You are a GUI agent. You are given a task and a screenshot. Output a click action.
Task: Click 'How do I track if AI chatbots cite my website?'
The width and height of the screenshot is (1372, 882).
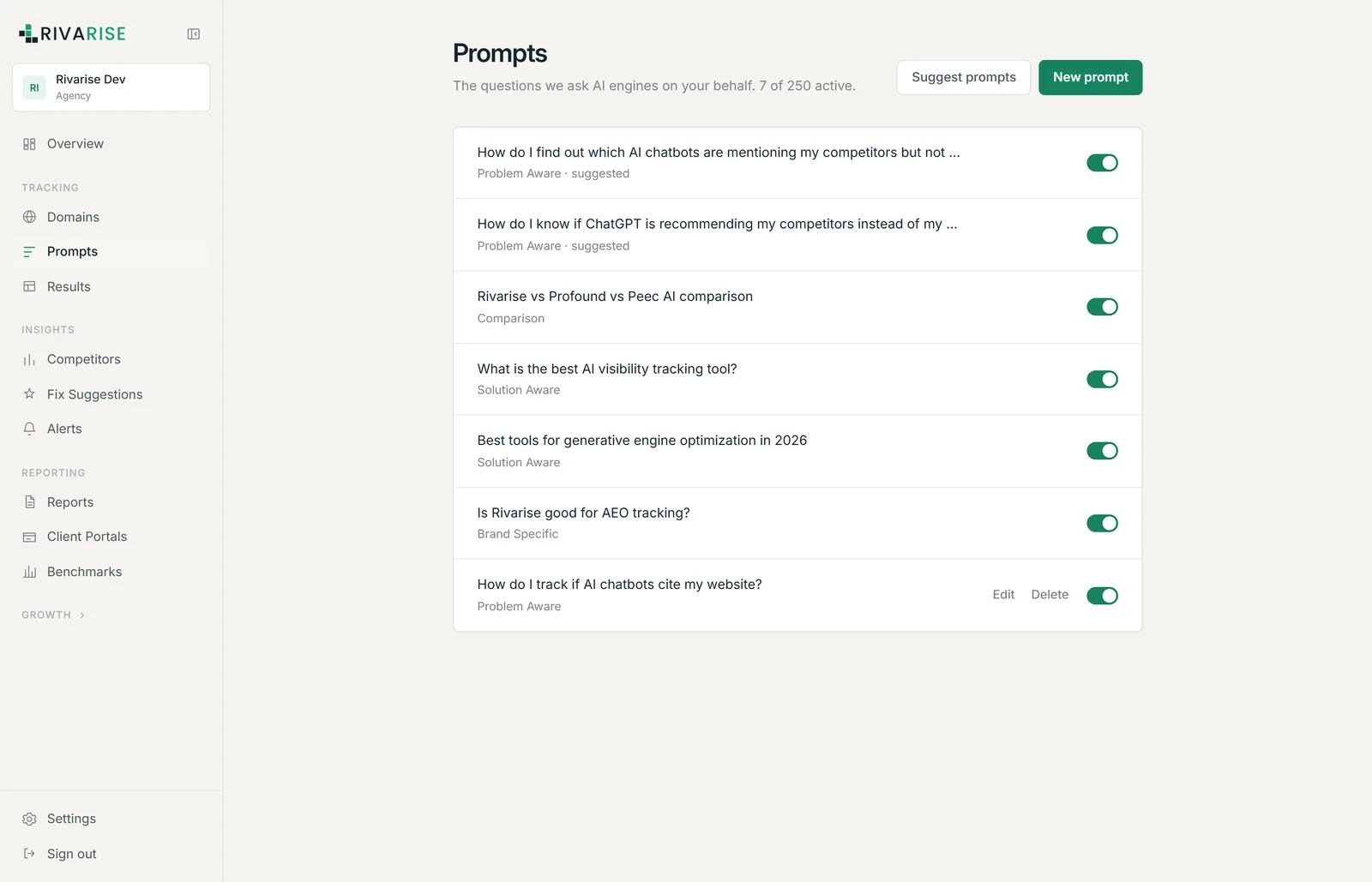[x=619, y=585]
